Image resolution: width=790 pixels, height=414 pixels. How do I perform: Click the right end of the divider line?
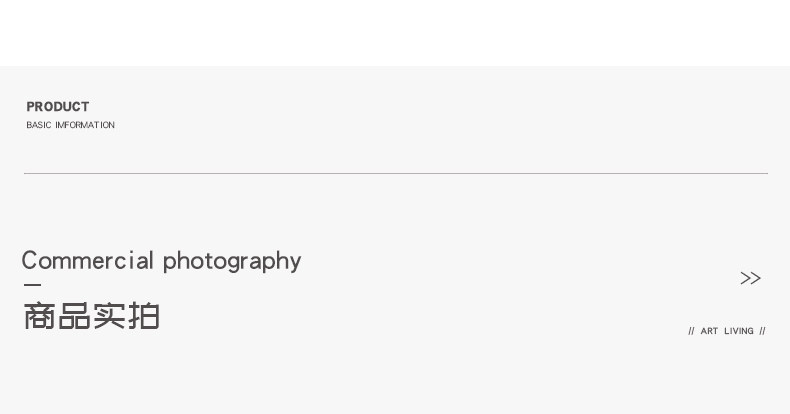(765, 174)
